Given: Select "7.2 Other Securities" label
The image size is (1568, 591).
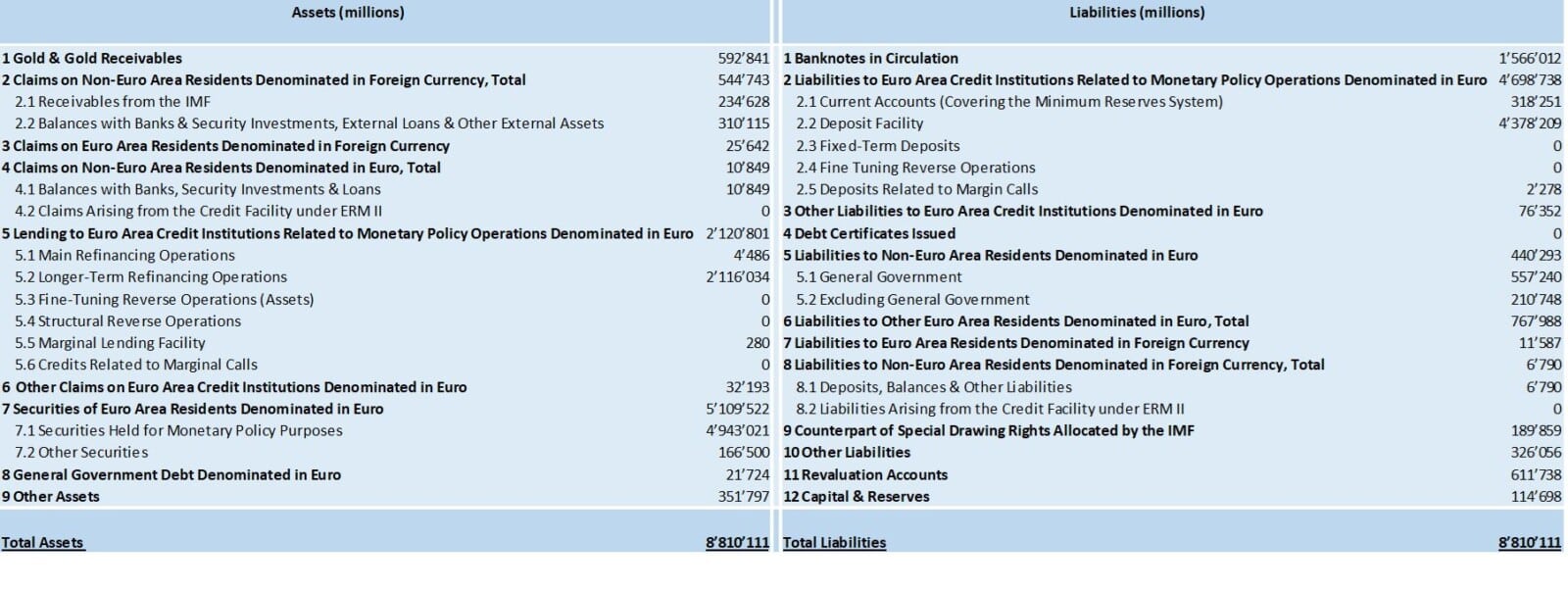Looking at the screenshot, I should coord(81,453).
